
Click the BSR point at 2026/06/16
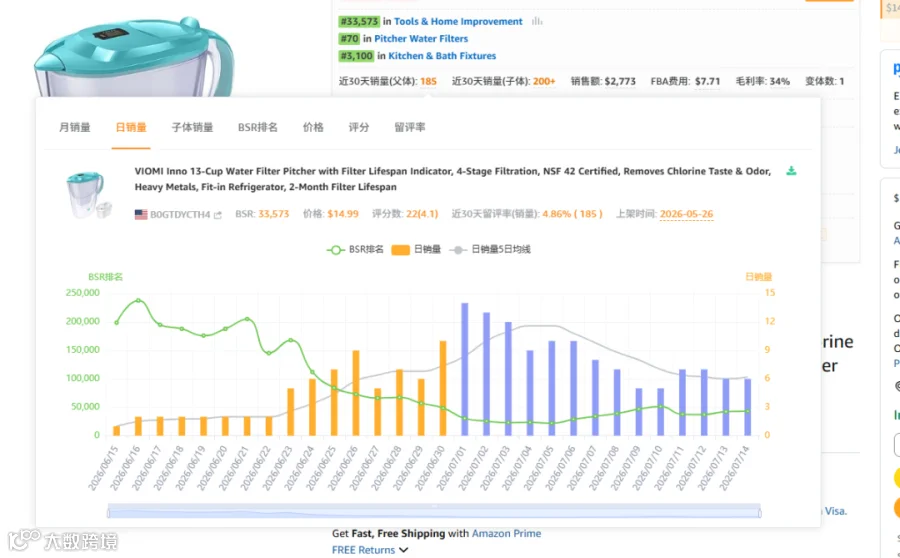click(x=138, y=300)
